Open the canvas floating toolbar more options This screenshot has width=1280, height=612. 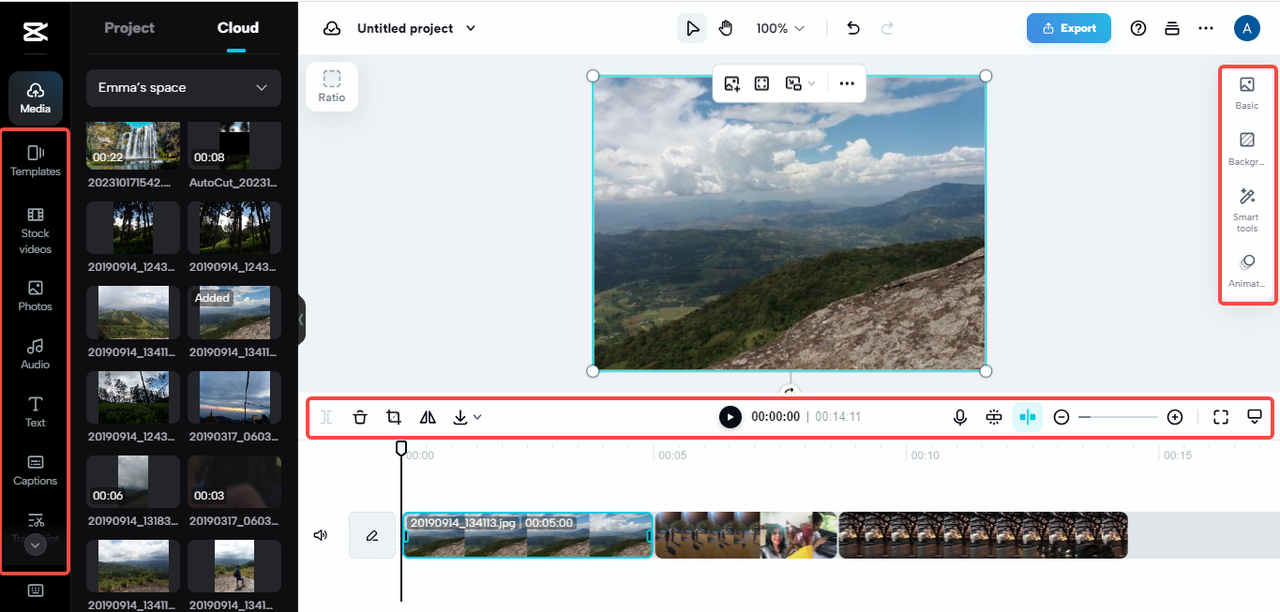coord(847,84)
